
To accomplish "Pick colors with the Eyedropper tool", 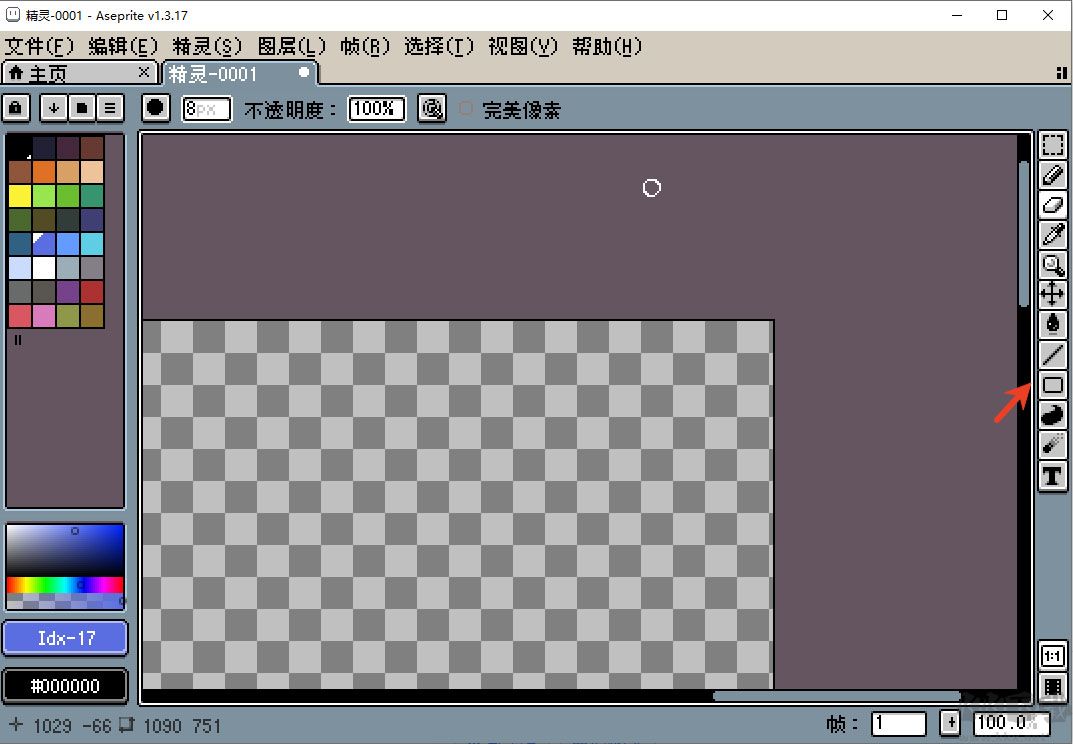I will coord(1051,234).
